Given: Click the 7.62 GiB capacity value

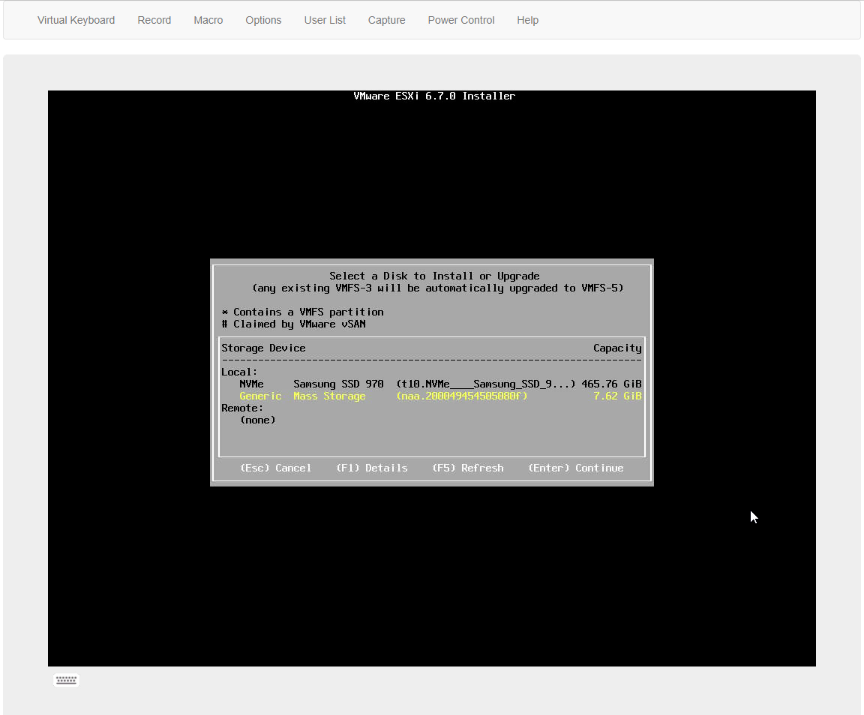Looking at the screenshot, I should pos(618,396).
